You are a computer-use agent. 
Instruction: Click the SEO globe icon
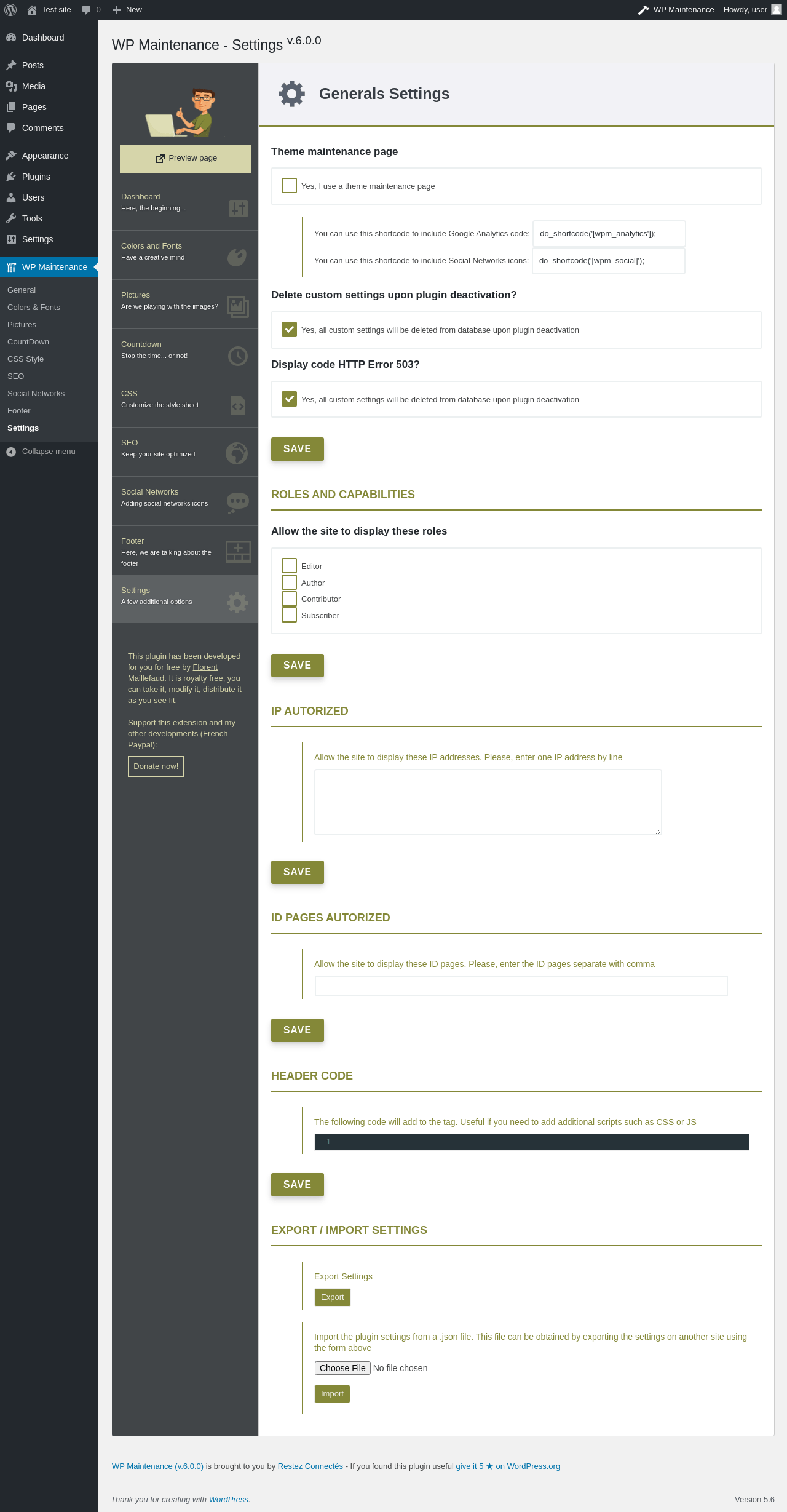pos(237,453)
